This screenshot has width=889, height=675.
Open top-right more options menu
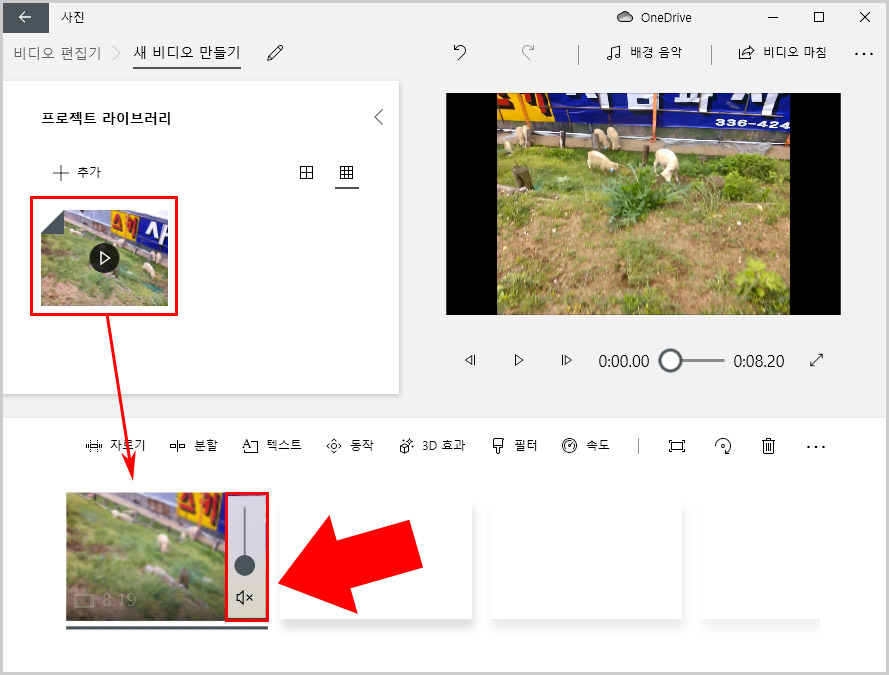point(864,53)
